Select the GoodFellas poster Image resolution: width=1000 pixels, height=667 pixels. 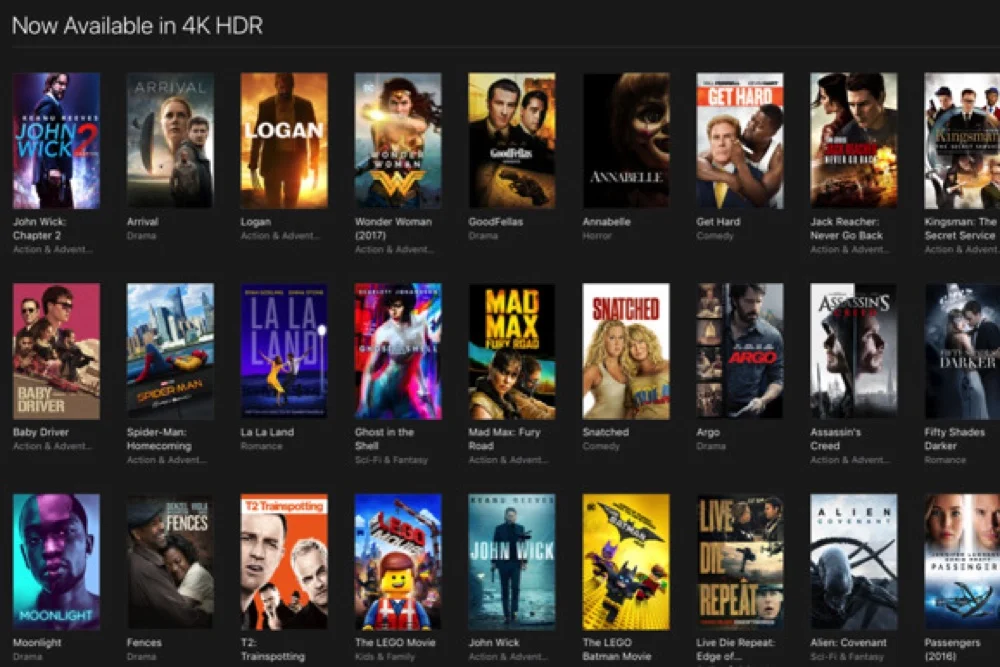coord(511,141)
